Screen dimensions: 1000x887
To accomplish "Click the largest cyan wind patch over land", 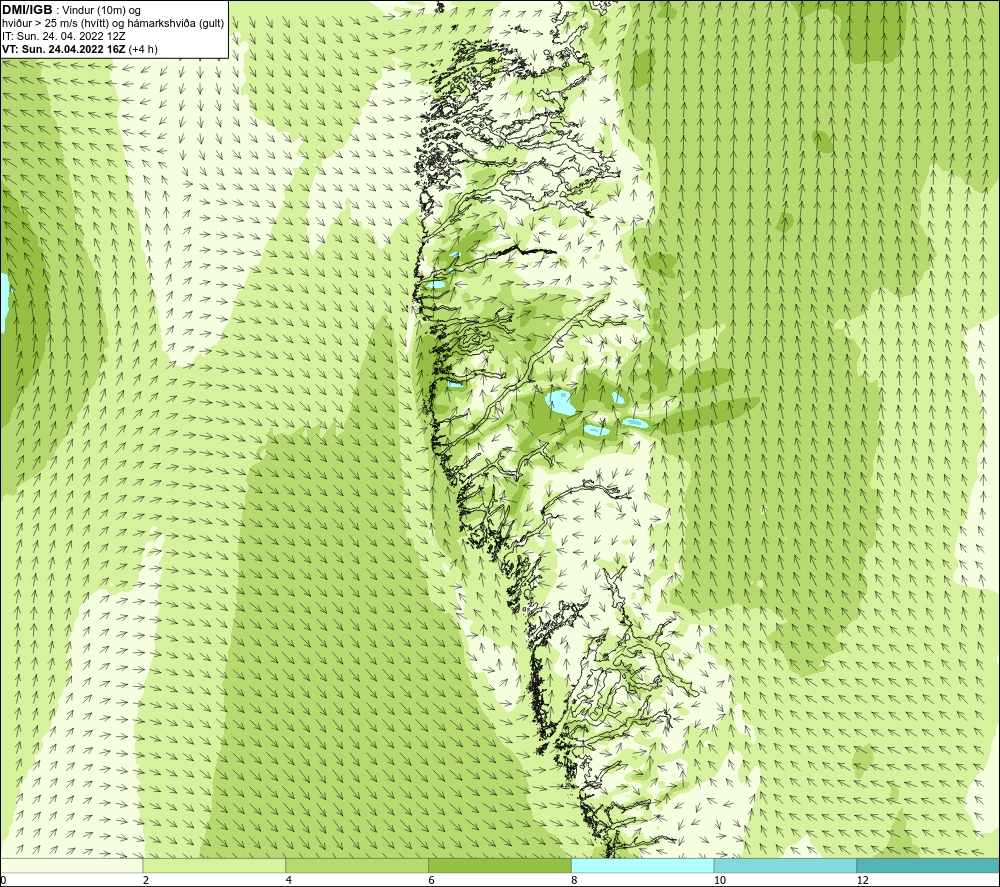I will click(559, 404).
